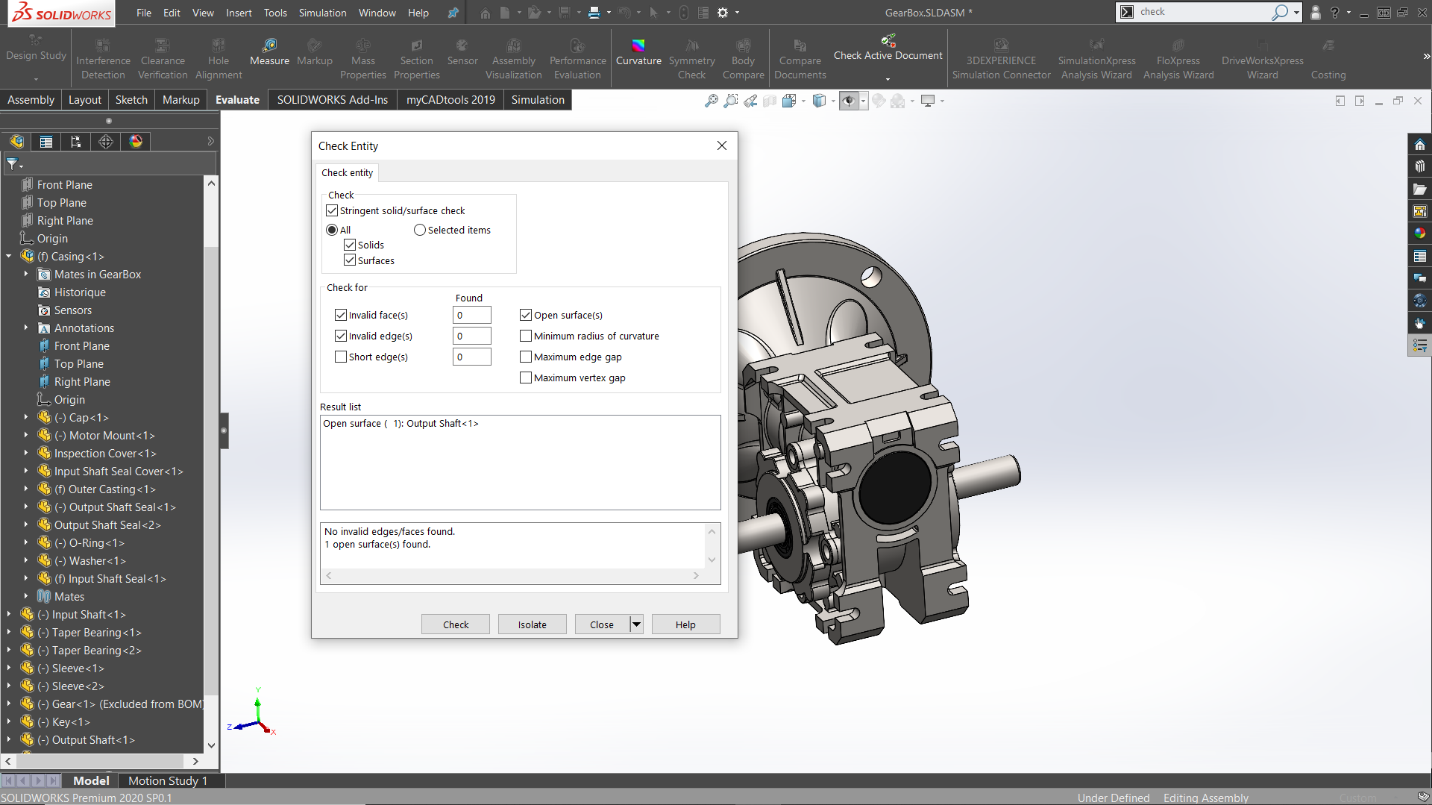Viewport: 1432px width, 805px height.
Task: Launch FloXpress Analysis Wizard
Action: [1178, 59]
